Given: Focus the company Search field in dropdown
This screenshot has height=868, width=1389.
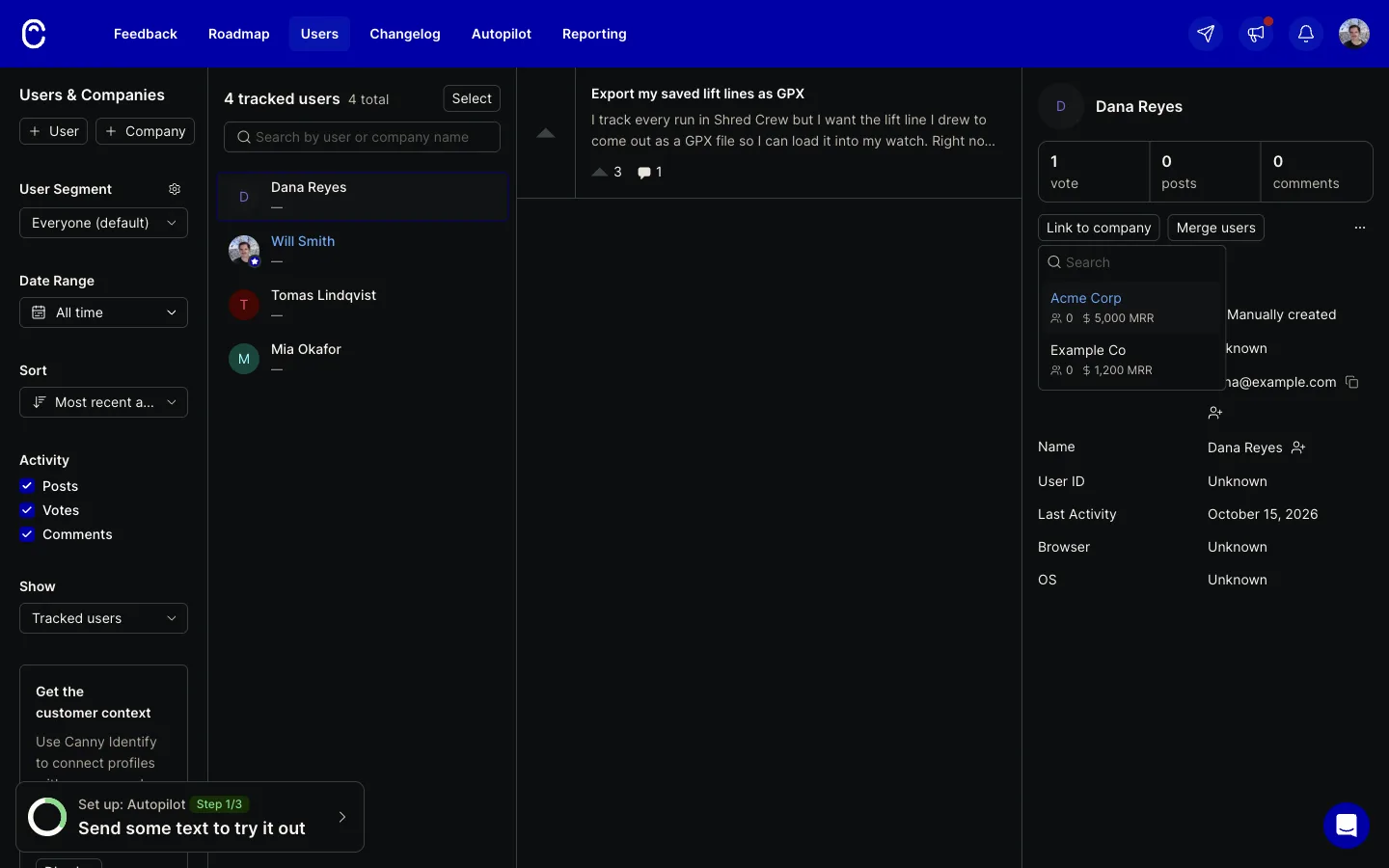Looking at the screenshot, I should pyautogui.click(x=1131, y=262).
